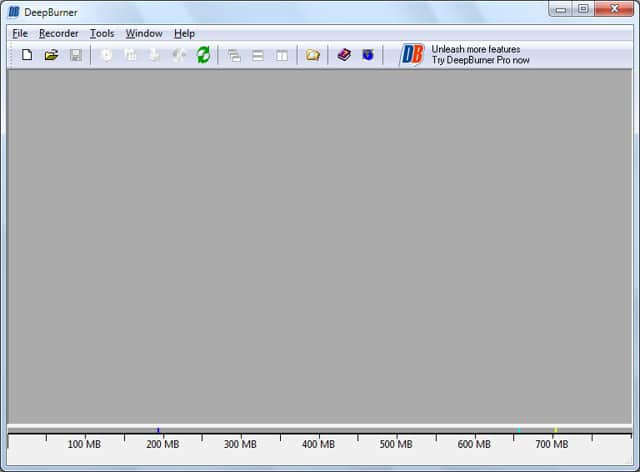Open the explorer folder icon in the toolbar
The height and width of the screenshot is (472, 640).
tap(313, 55)
